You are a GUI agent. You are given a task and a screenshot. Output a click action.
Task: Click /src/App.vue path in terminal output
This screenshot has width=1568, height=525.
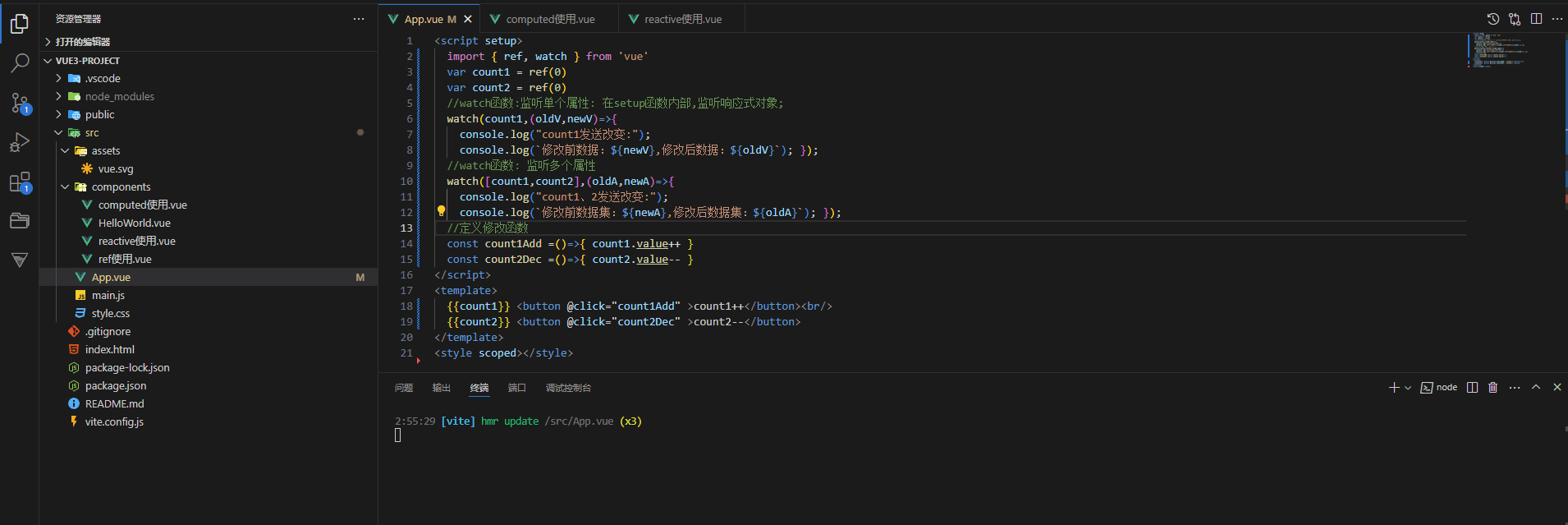coord(579,421)
